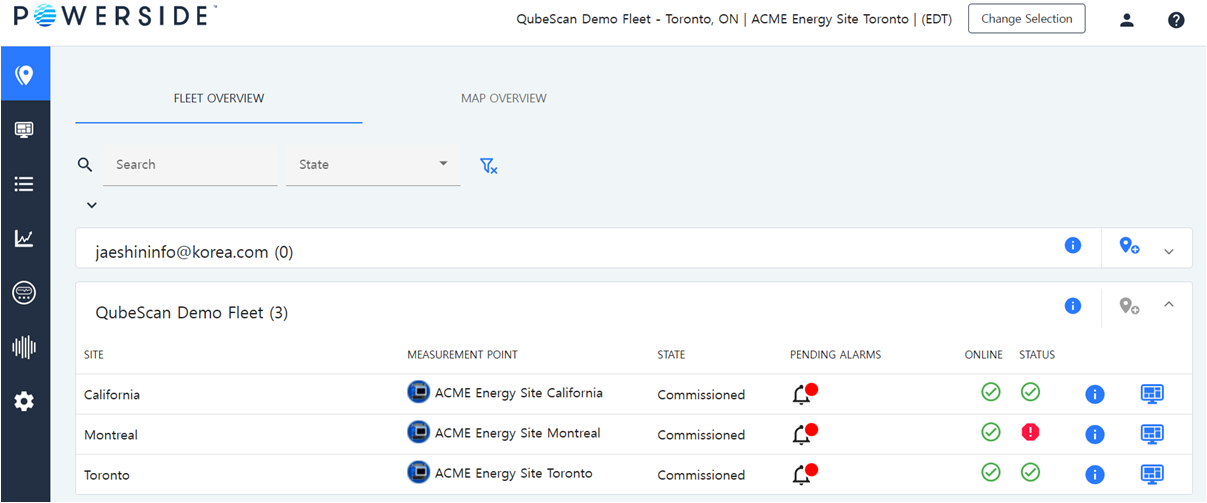This screenshot has width=1207, height=503.
Task: Click Commissioned state in California row
Action: pyautogui.click(x=701, y=395)
